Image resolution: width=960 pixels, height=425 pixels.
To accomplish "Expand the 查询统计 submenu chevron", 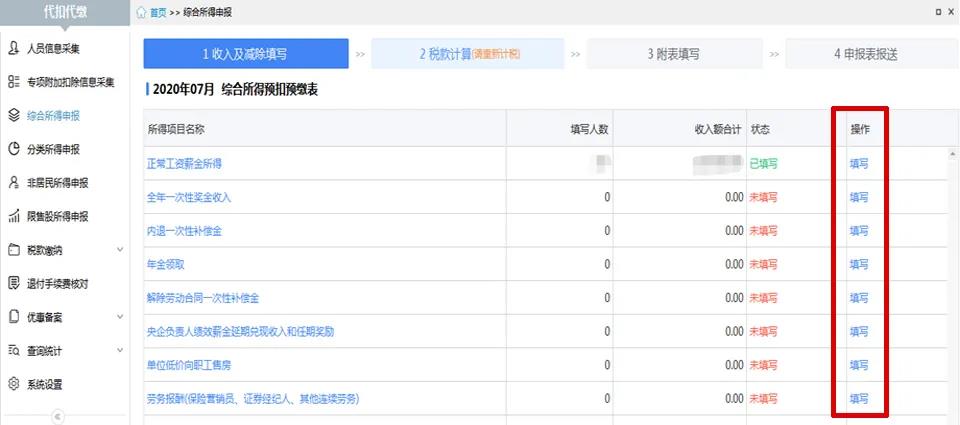I will coord(120,351).
